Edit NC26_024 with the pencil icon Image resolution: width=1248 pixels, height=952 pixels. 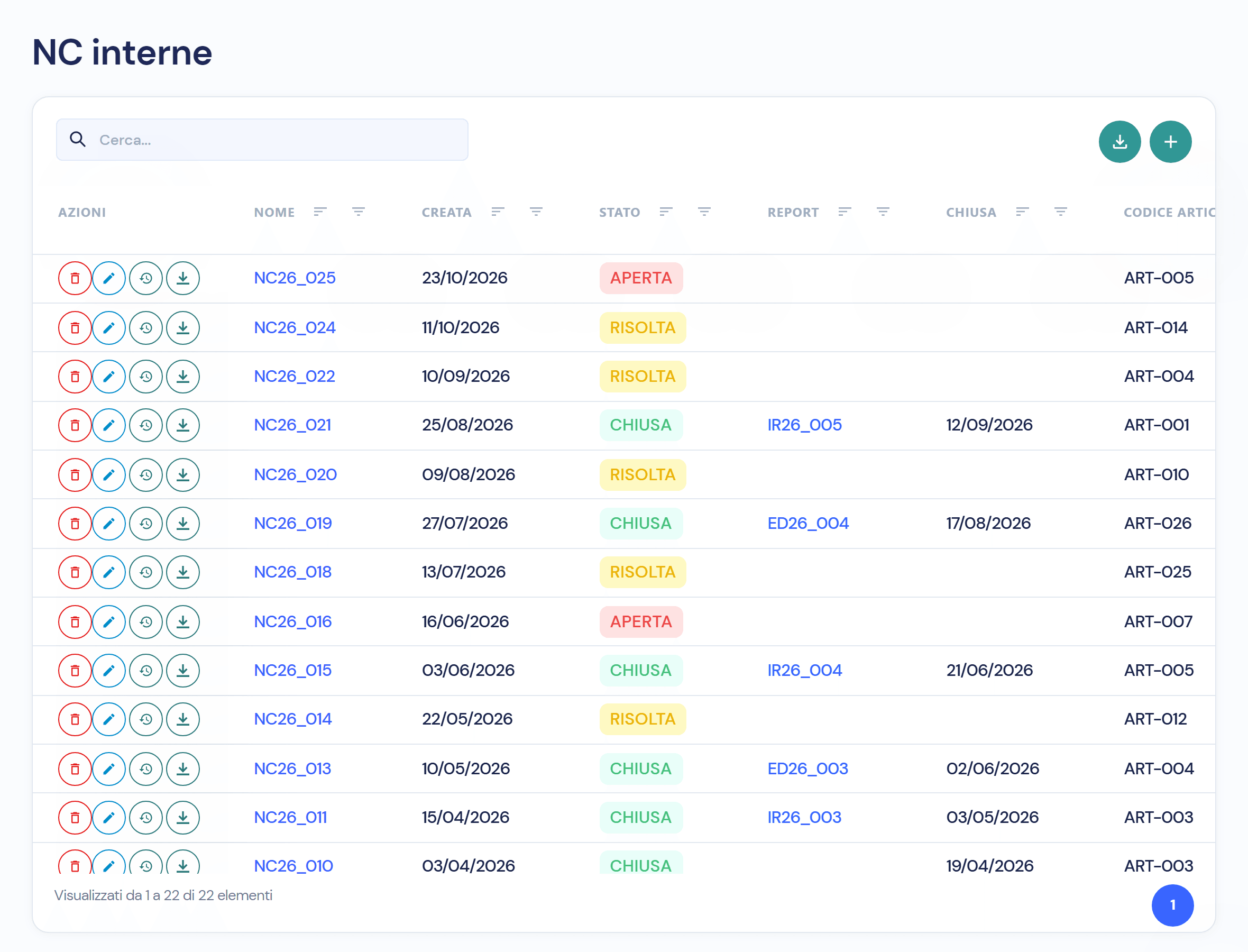coord(109,328)
